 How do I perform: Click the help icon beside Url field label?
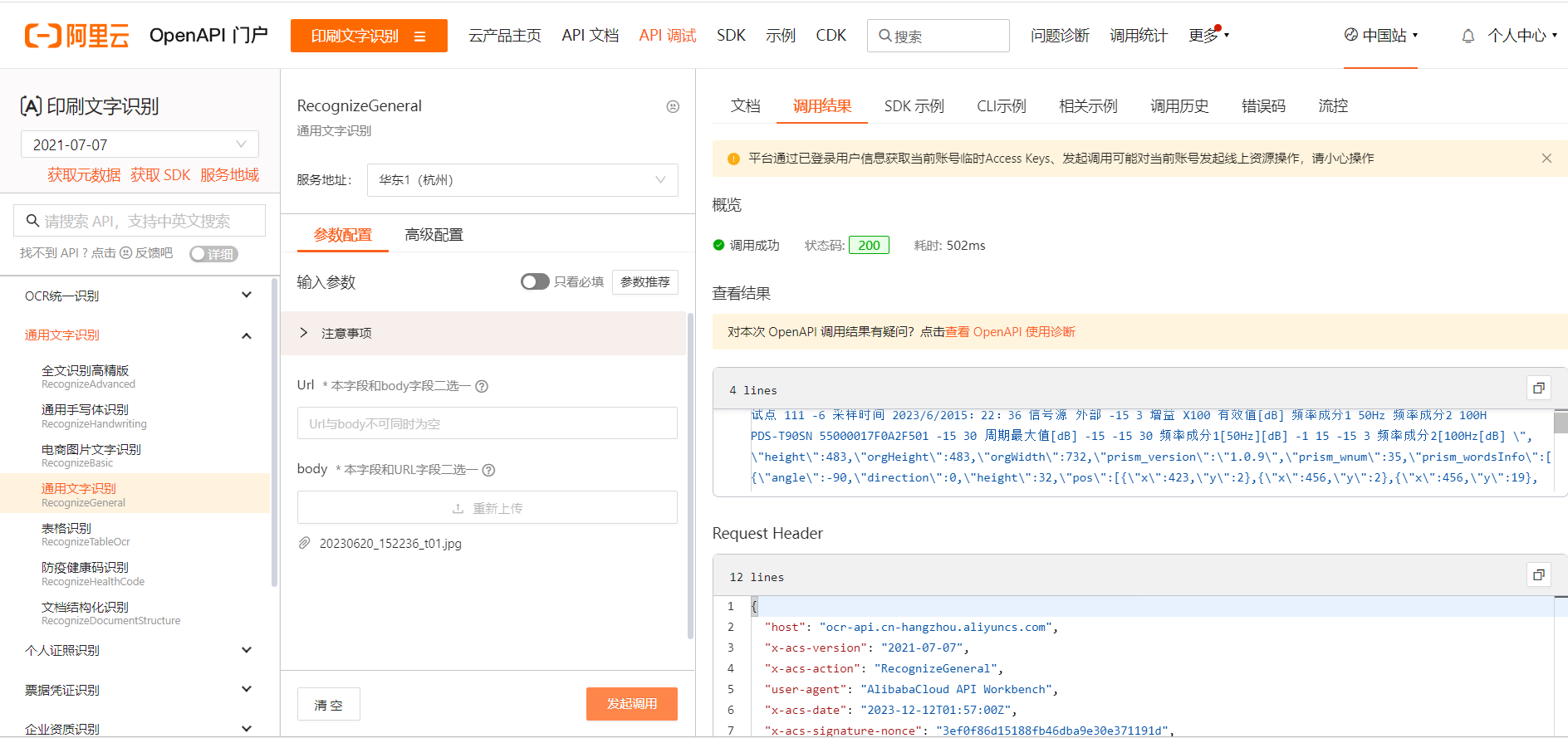click(482, 386)
